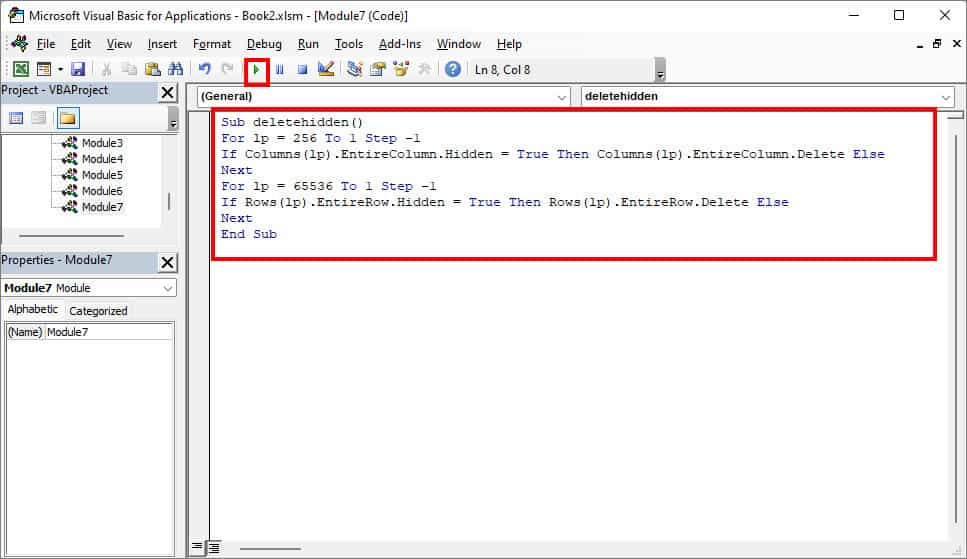Close the Properties - Module7 panel
Image resolution: width=967 pixels, height=559 pixels.
point(167,262)
